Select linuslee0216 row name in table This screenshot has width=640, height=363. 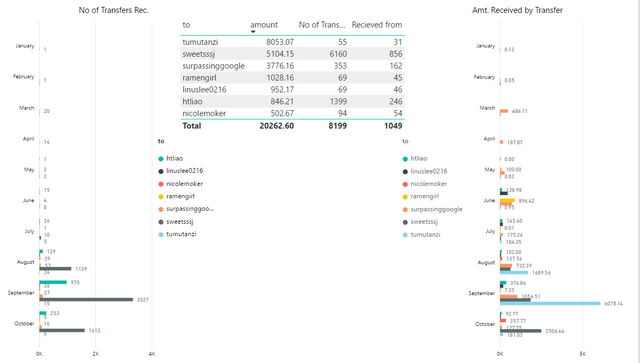pos(204,89)
